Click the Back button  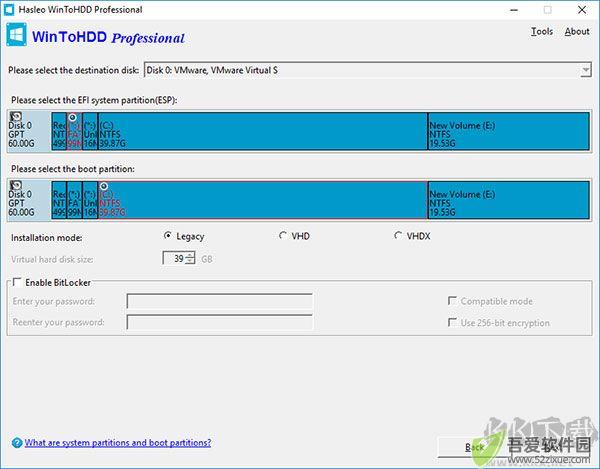point(474,447)
